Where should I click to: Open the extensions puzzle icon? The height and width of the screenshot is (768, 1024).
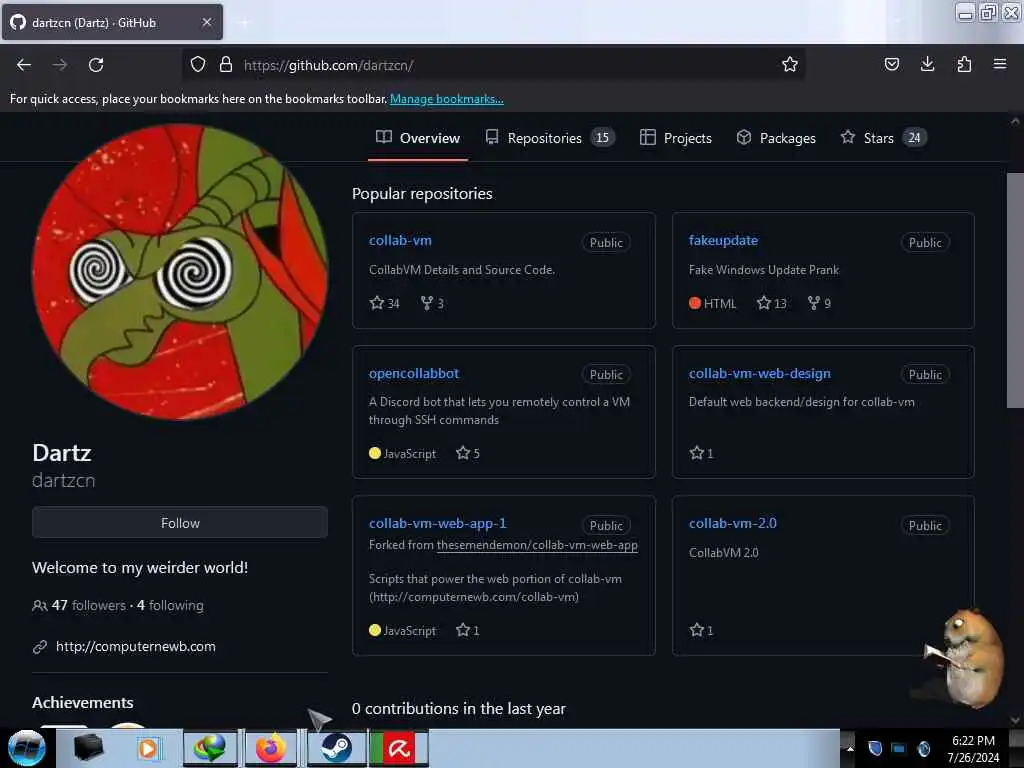pos(964,64)
